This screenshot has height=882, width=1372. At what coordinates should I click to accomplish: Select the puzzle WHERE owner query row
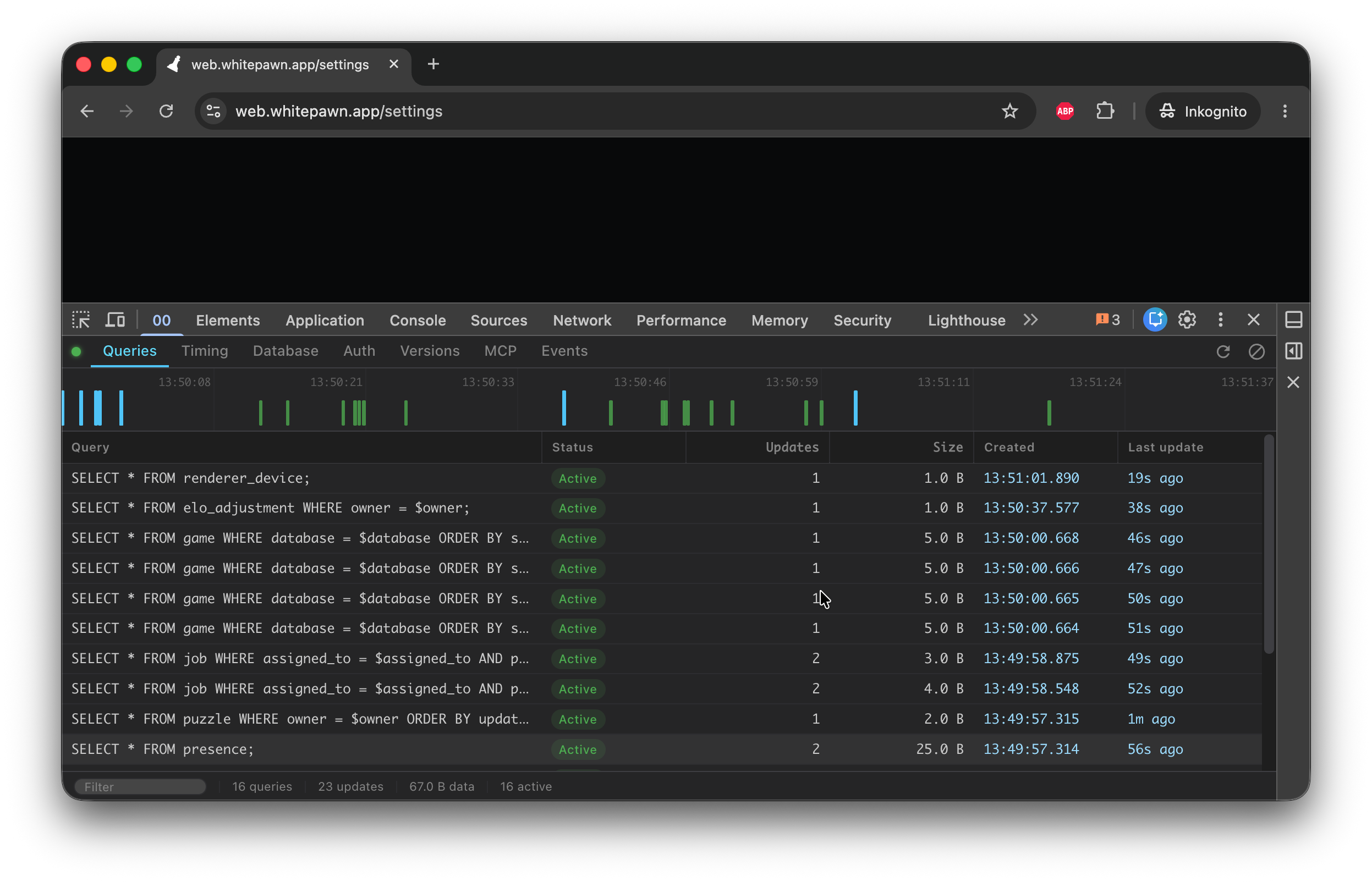(x=662, y=719)
